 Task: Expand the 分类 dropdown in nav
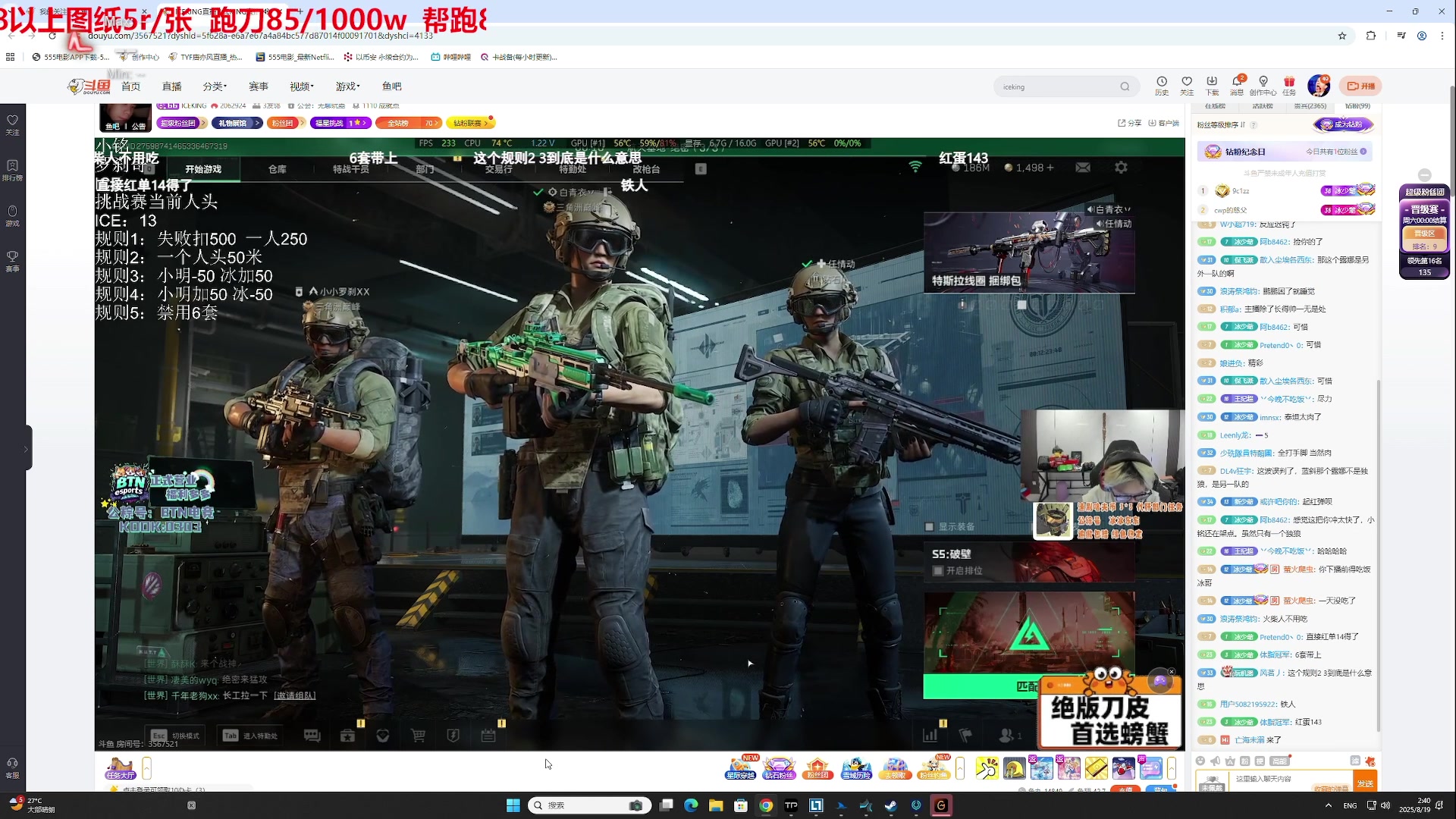tap(215, 86)
